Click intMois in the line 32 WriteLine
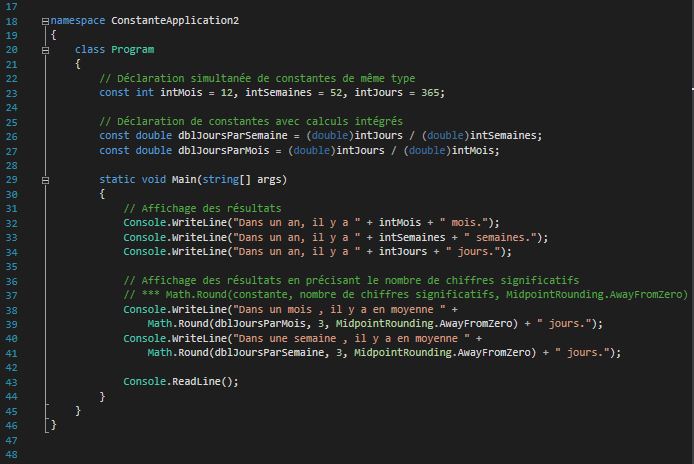This screenshot has width=694, height=464. click(x=400, y=222)
